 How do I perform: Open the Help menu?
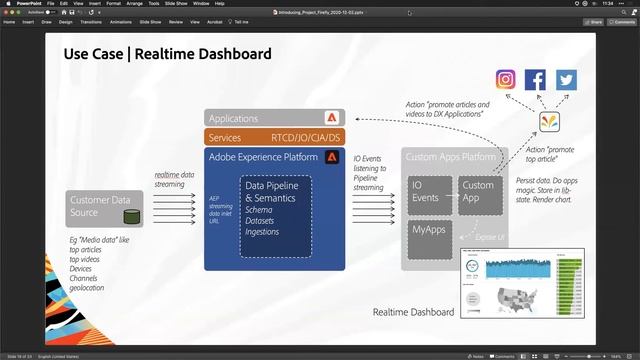click(220, 3)
